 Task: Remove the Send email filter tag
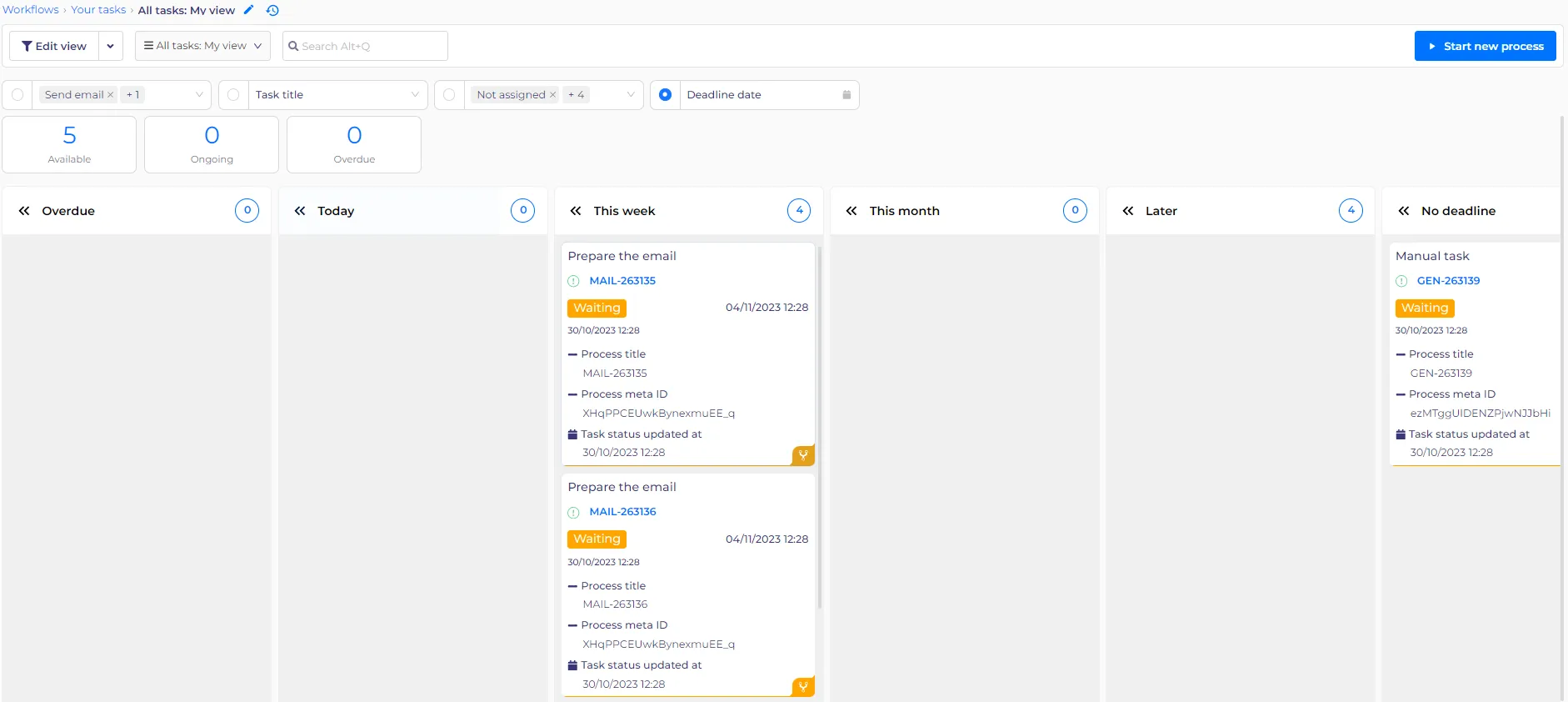click(110, 95)
